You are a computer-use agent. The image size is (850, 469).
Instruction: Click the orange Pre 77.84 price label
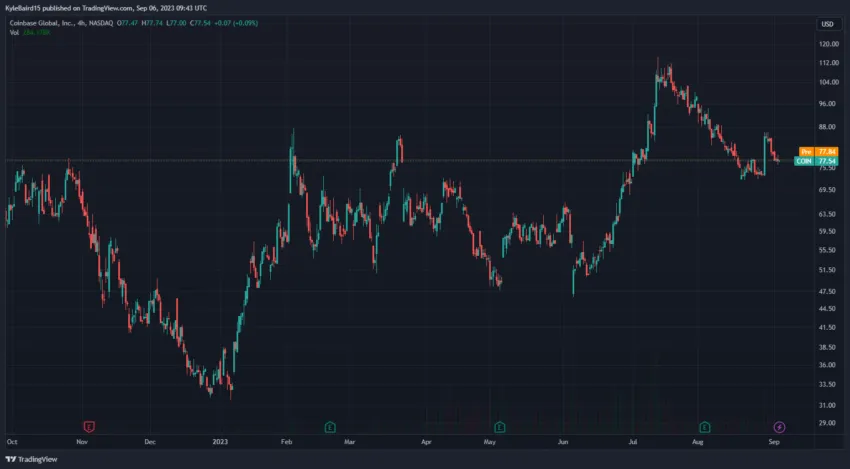click(x=819, y=152)
